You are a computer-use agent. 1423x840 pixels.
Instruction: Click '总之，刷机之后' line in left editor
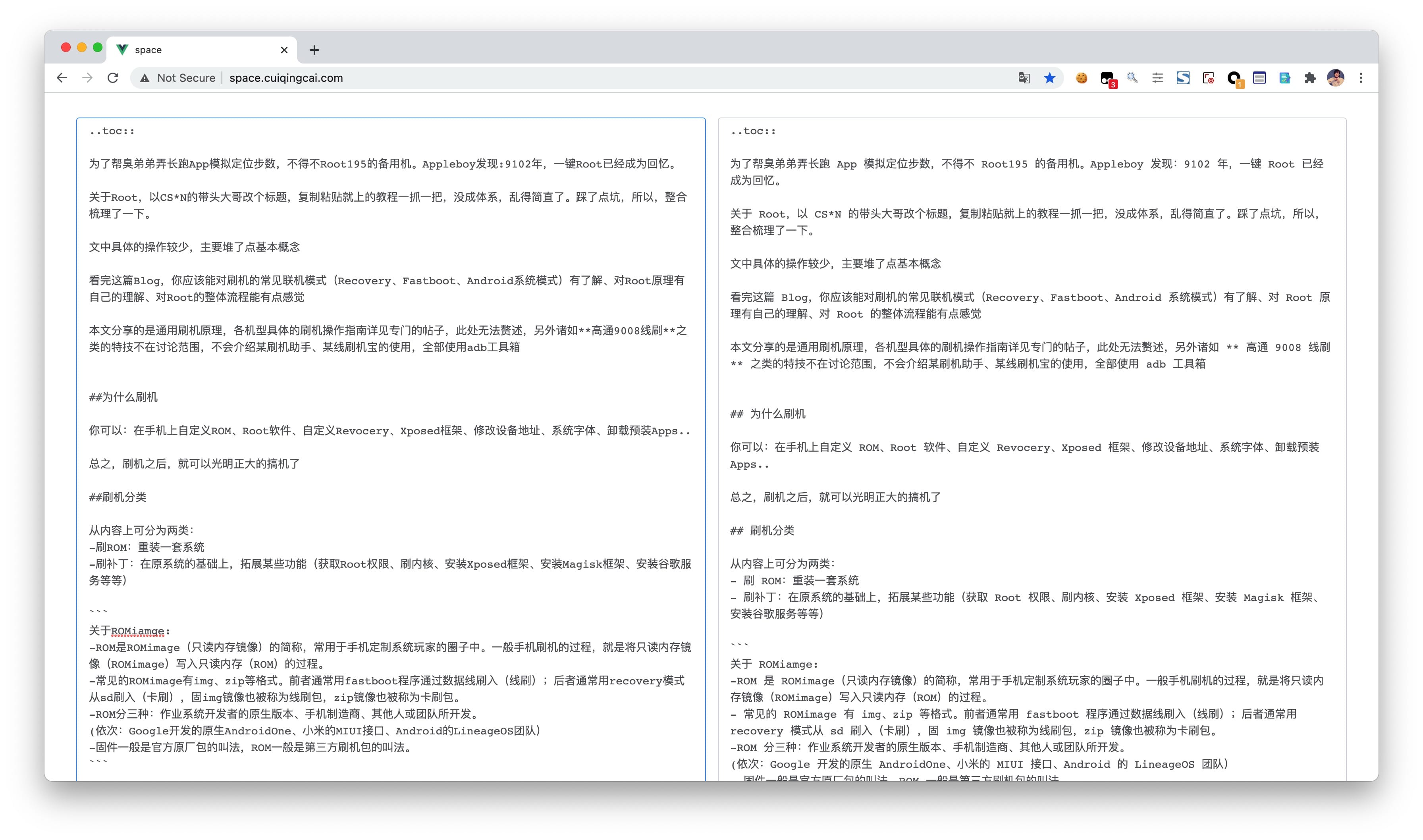pos(194,464)
